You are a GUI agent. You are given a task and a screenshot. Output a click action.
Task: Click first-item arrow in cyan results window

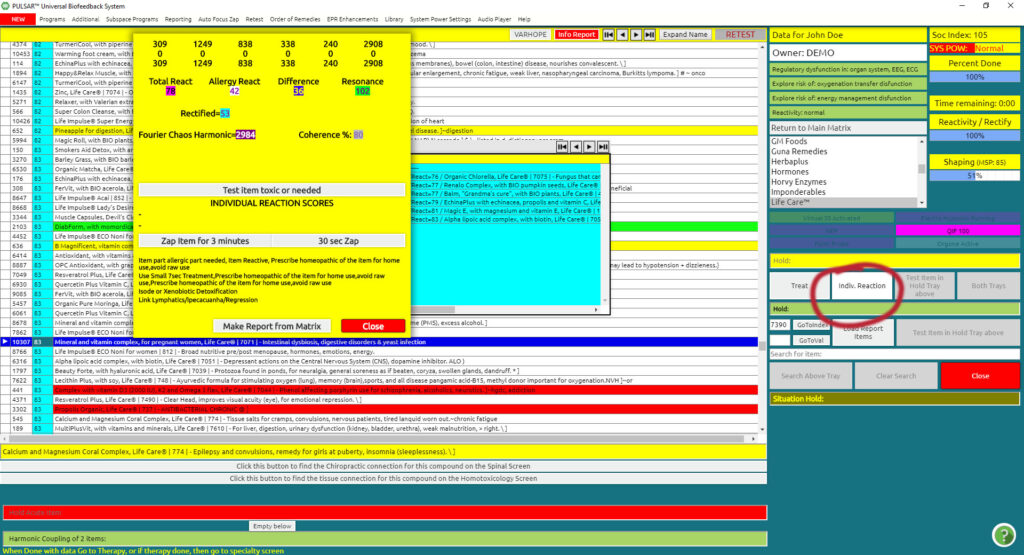(563, 147)
